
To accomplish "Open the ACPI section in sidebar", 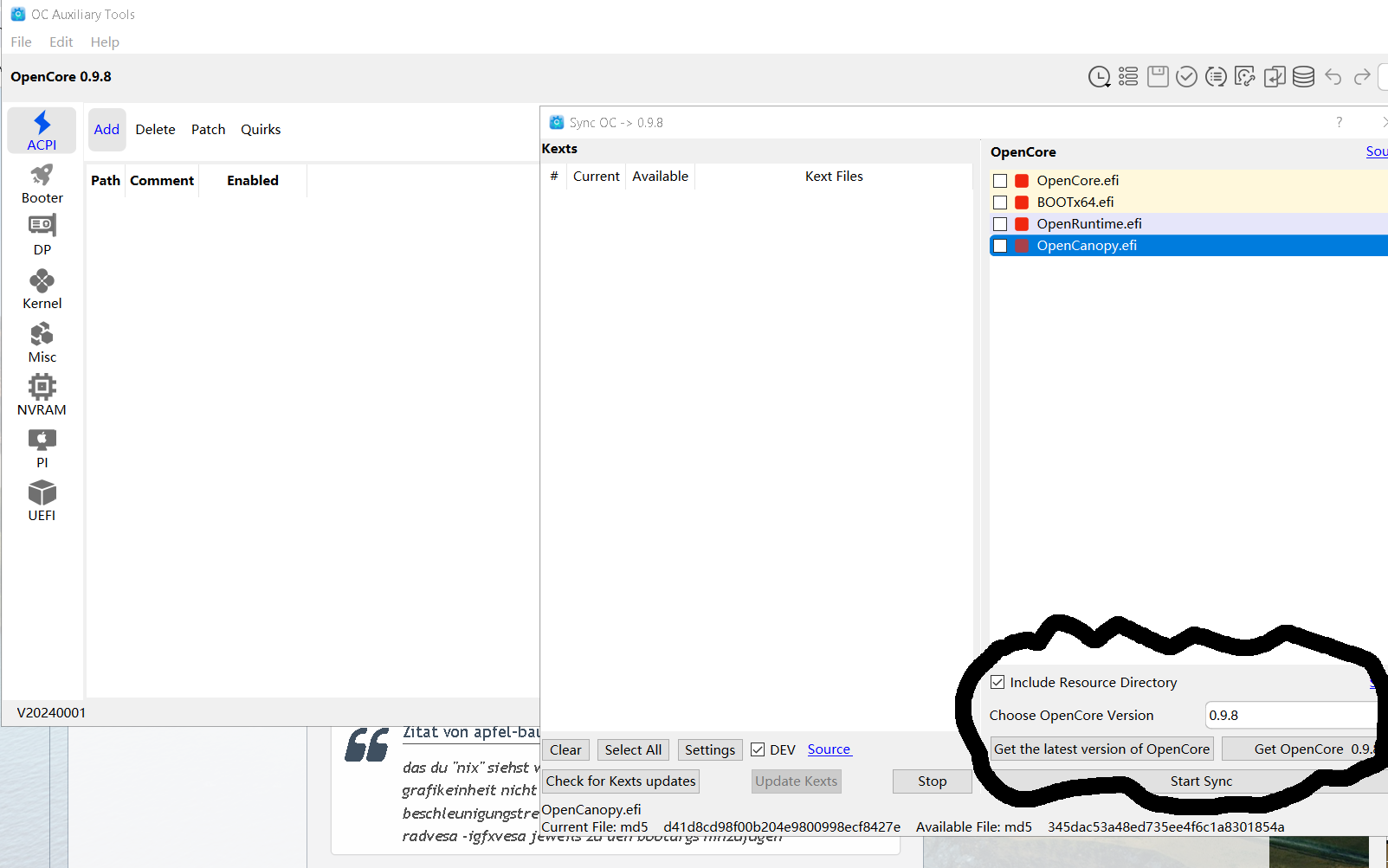I will [x=42, y=131].
